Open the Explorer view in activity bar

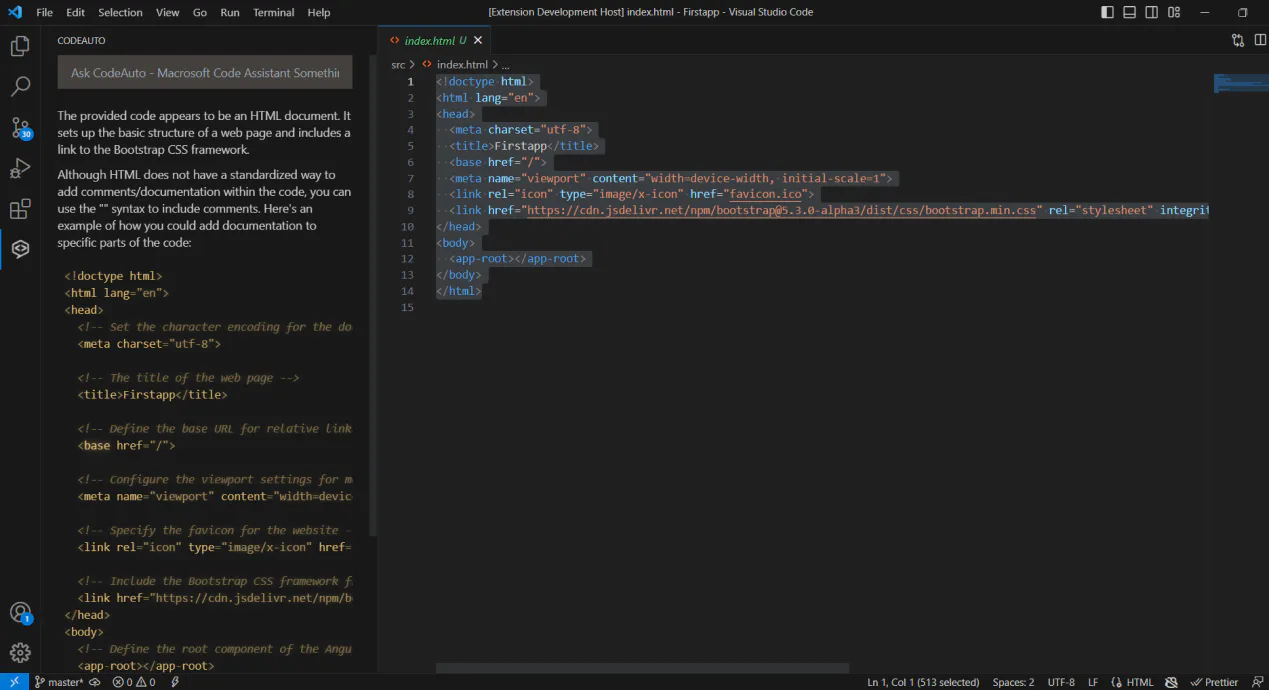tap(20, 46)
